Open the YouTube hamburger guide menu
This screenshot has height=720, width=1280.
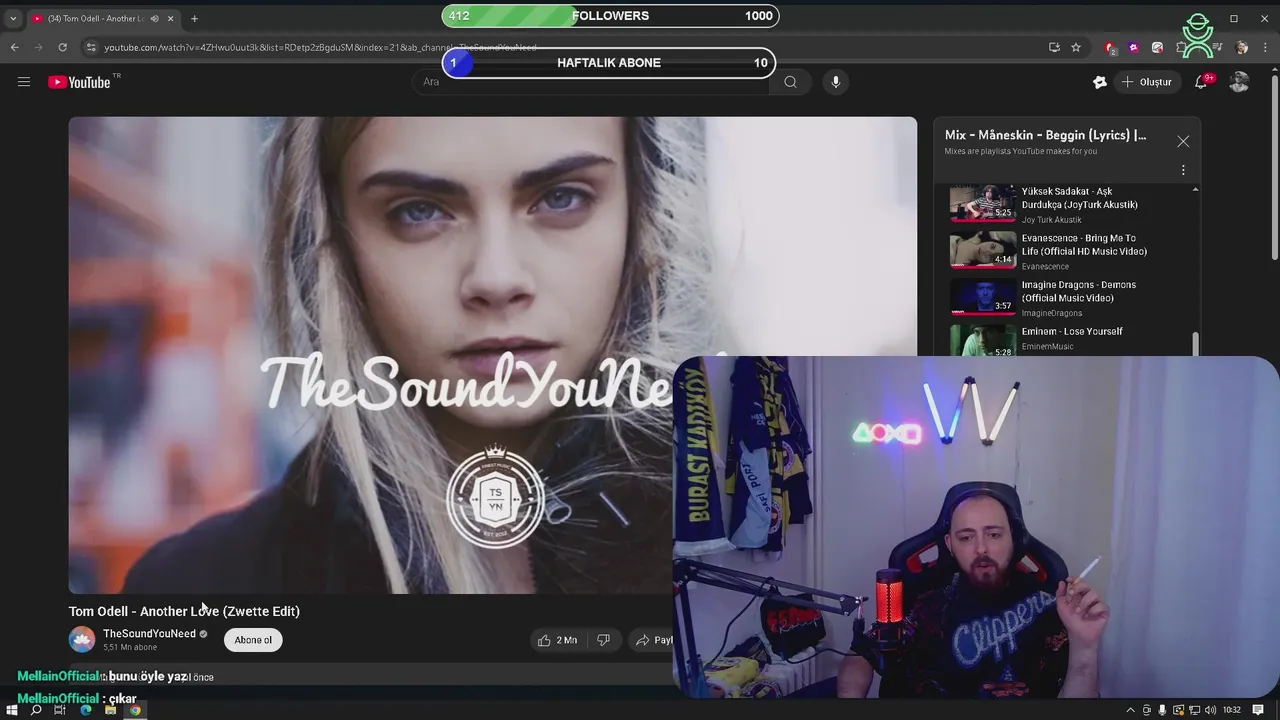[x=24, y=82]
